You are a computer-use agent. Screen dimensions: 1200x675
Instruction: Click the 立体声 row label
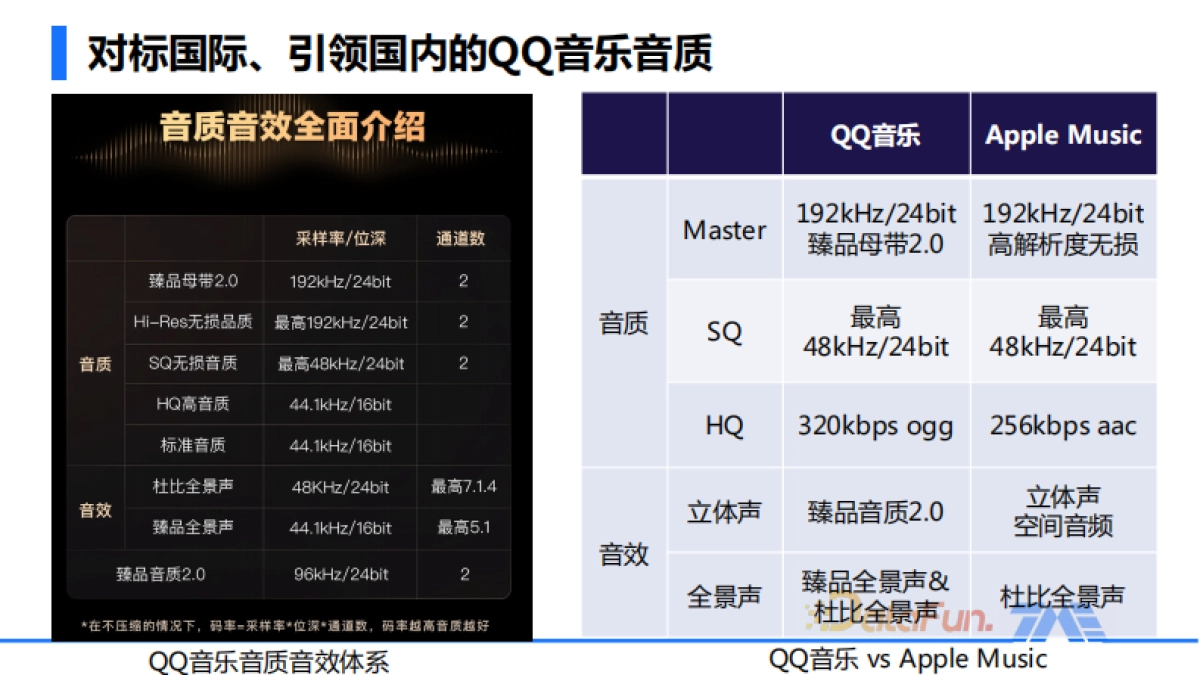[x=723, y=511]
